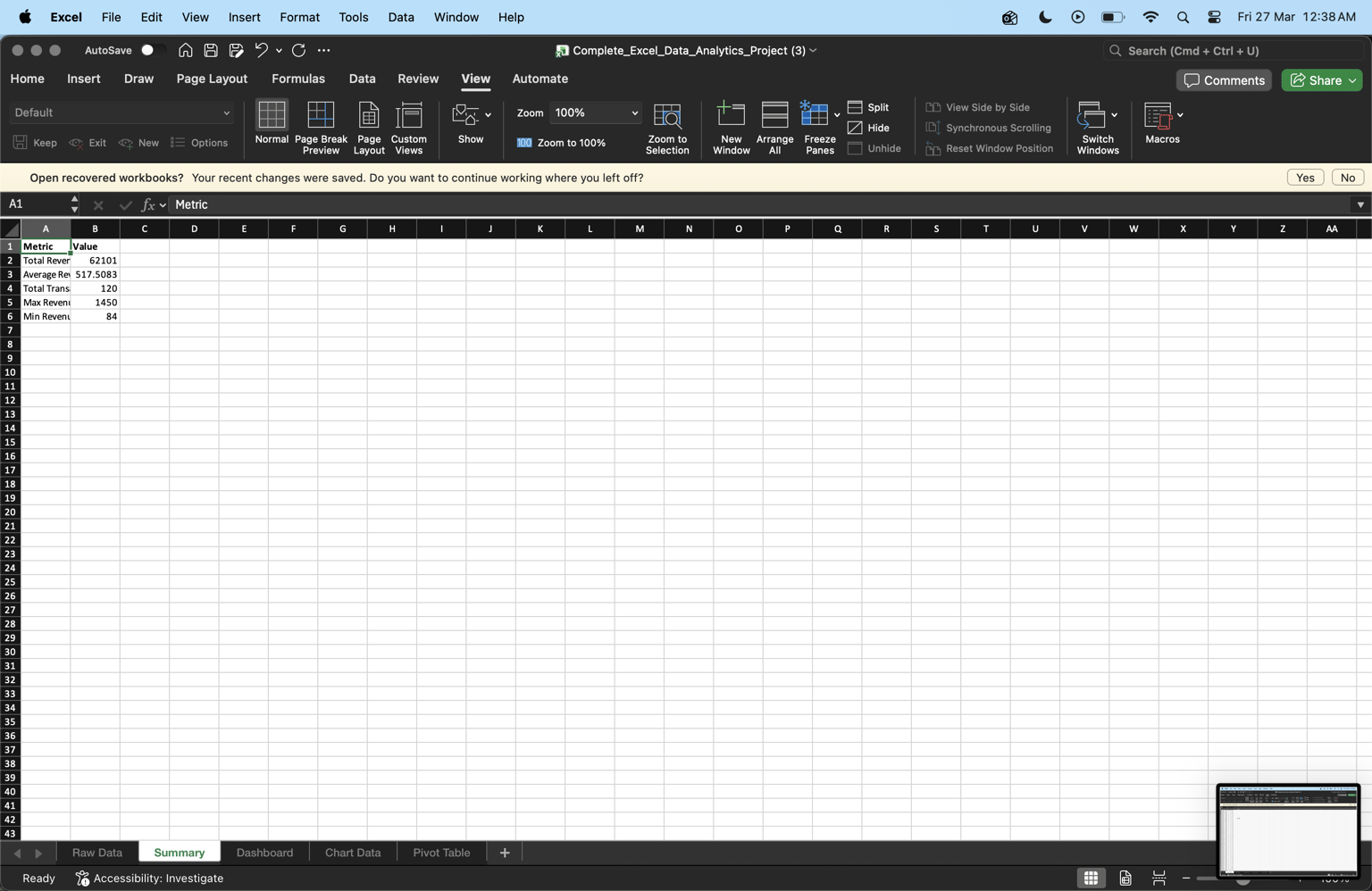The height and width of the screenshot is (891, 1372).
Task: Expand the Show options dropdown
Action: click(x=488, y=115)
